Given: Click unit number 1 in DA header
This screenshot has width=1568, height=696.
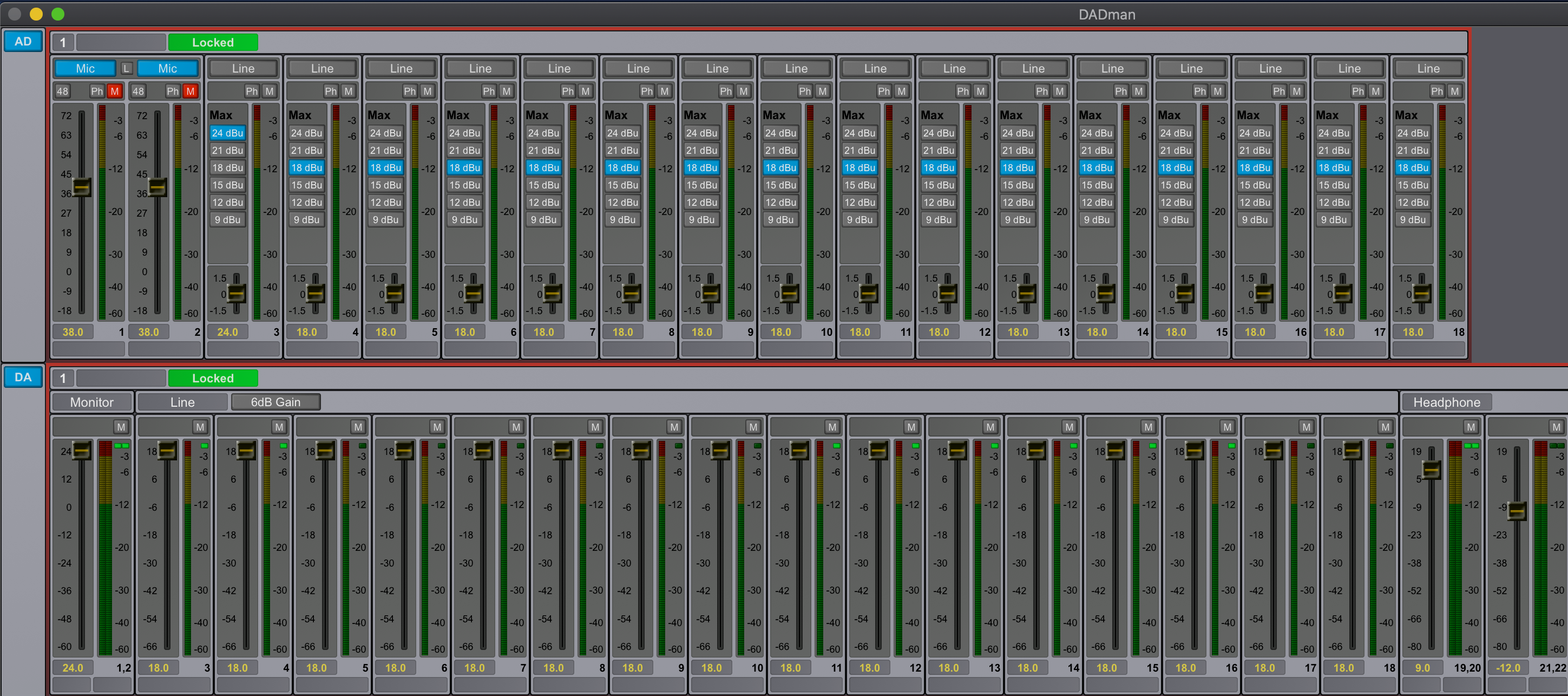Looking at the screenshot, I should point(62,378).
